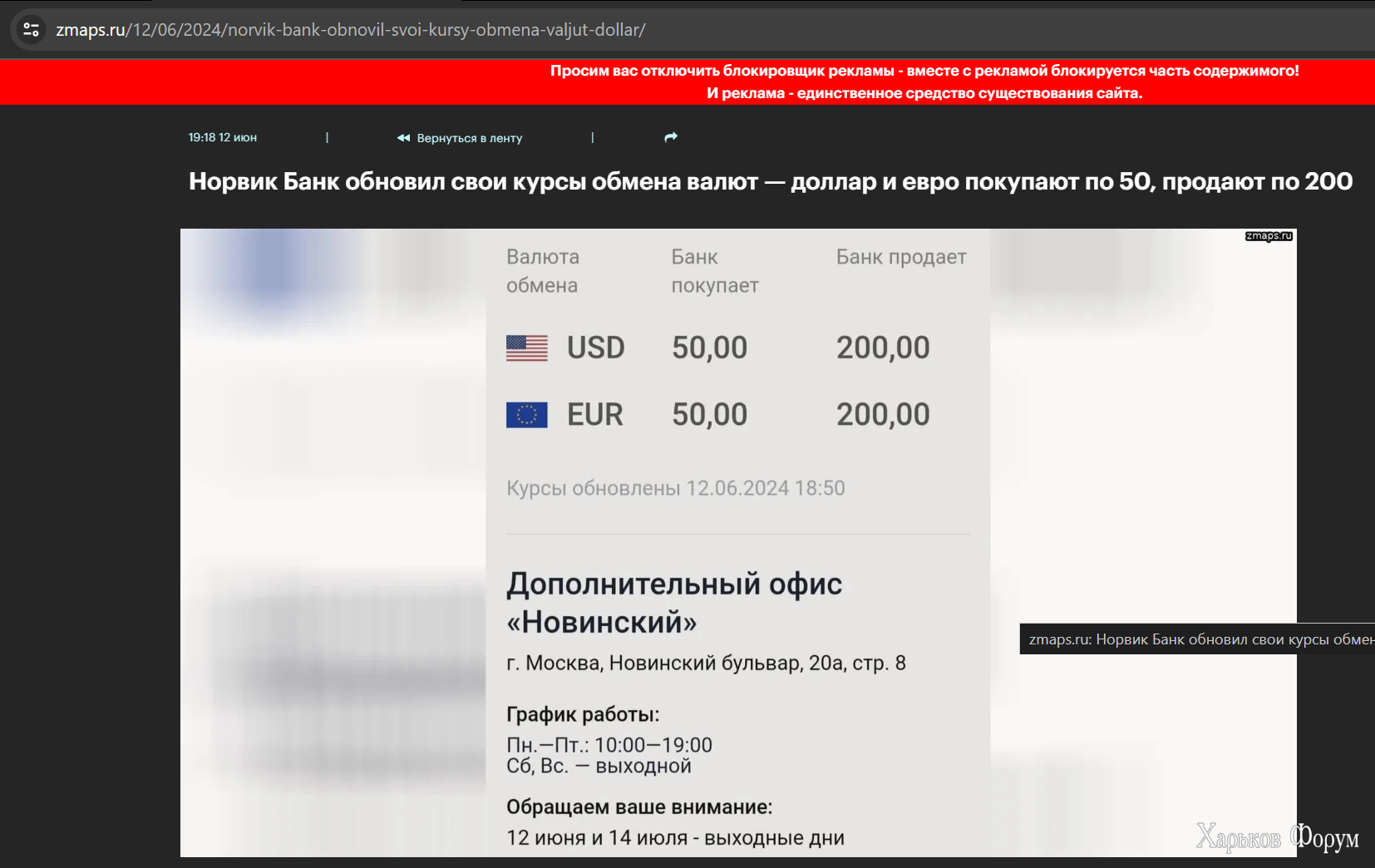This screenshot has height=868, width=1375.
Task: Click the share arrow icon
Action: 671,137
